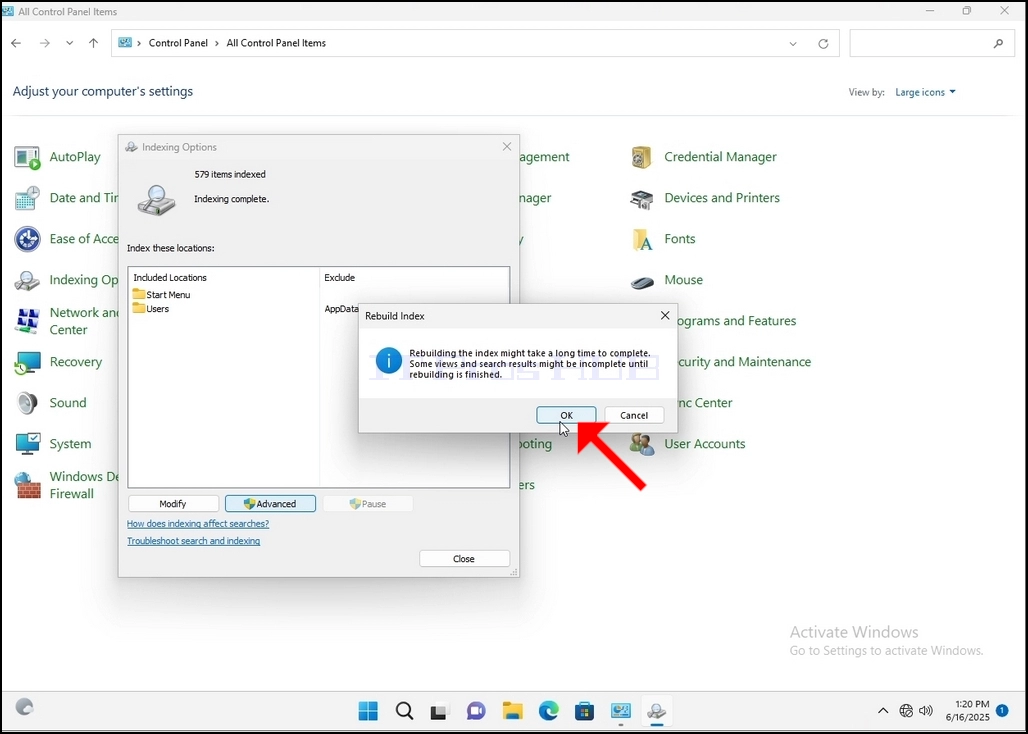Select Start Menu folder in Included Locations
1028x734 pixels.
(161, 295)
